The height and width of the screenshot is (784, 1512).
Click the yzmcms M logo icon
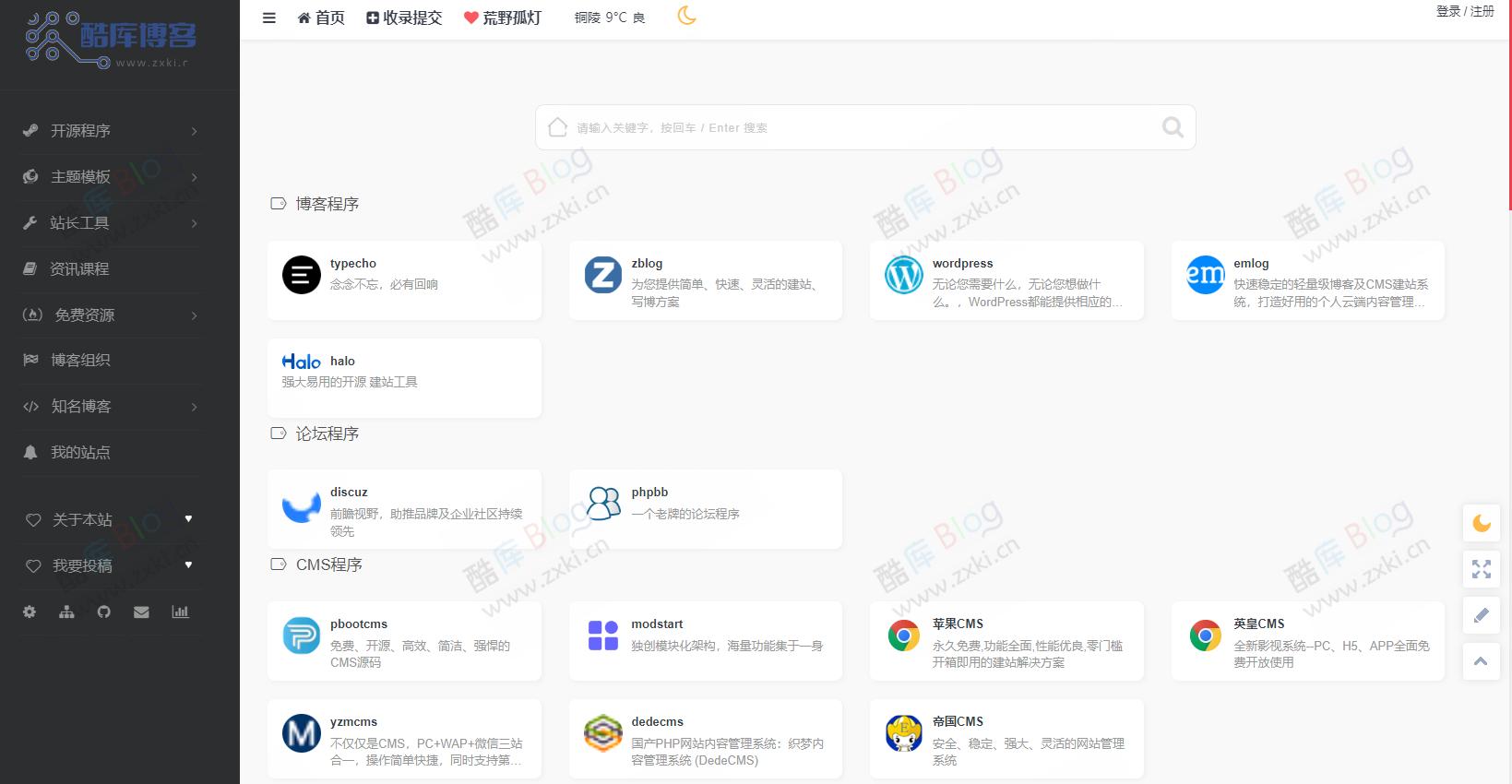[302, 733]
